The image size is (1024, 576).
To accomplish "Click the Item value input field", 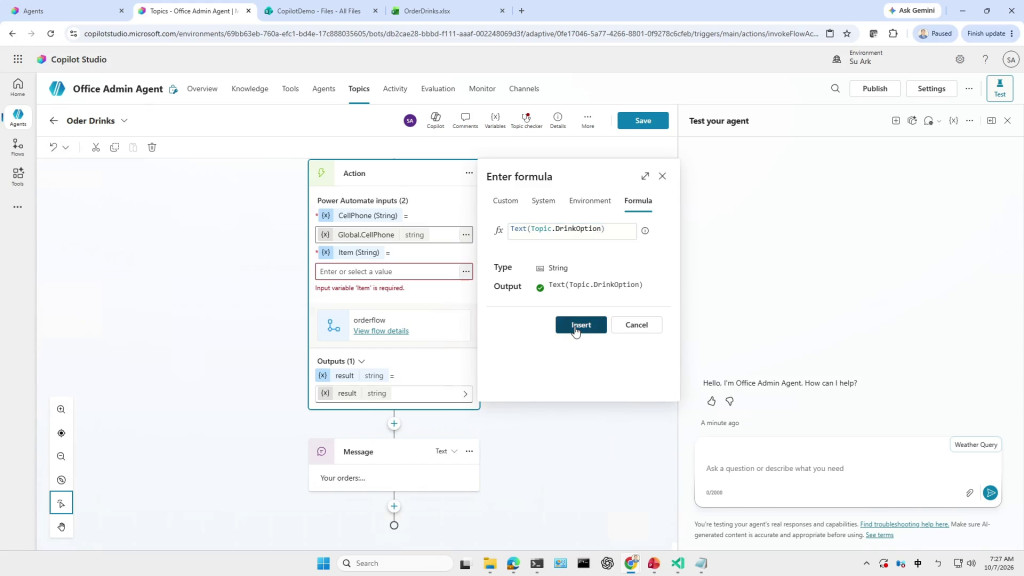I will [387, 272].
